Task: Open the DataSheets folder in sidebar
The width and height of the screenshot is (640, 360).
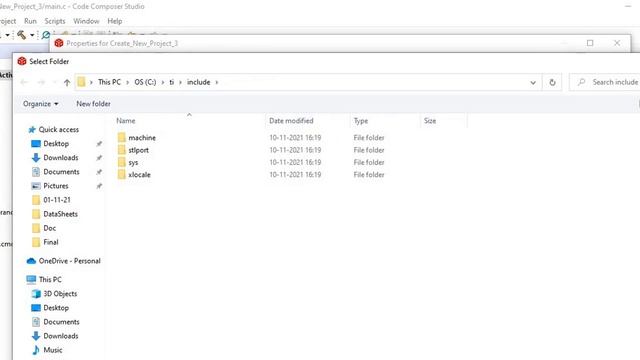Action: [60, 214]
